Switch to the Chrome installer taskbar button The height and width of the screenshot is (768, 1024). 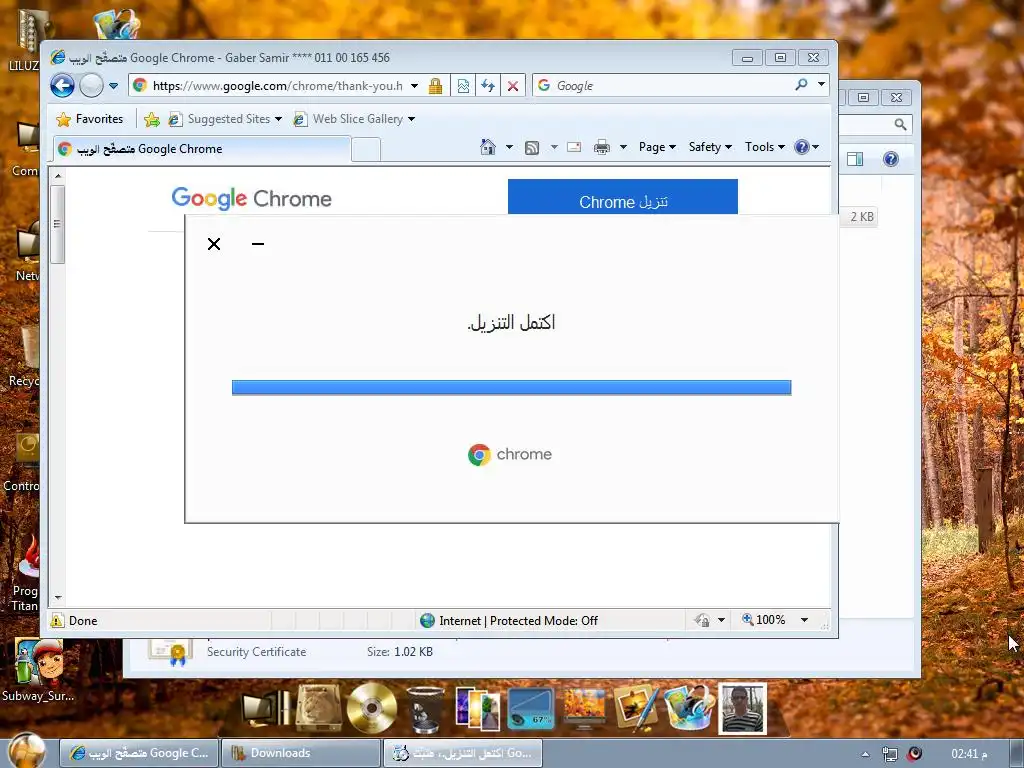[x=462, y=753]
